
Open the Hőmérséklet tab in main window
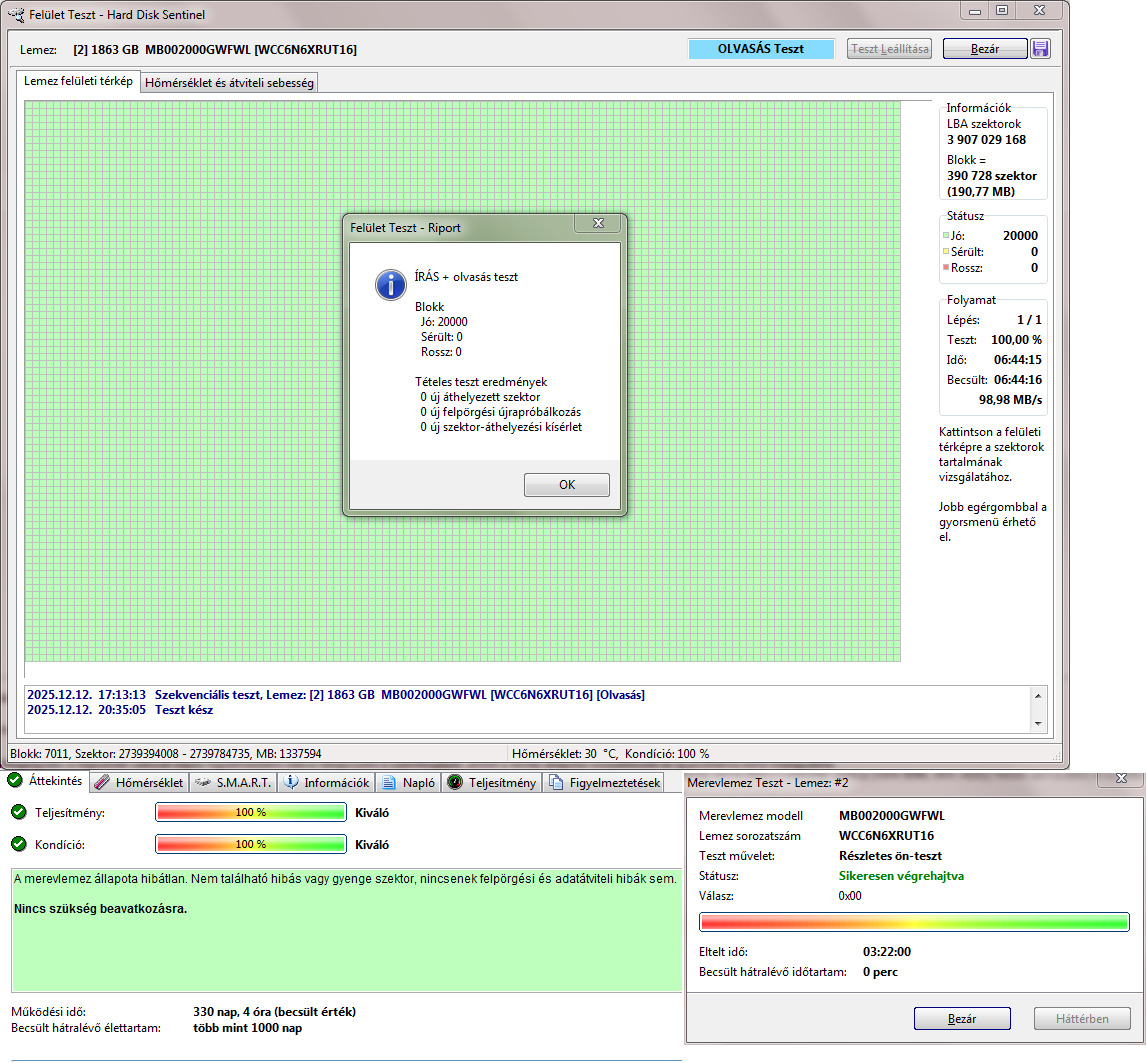click(140, 782)
